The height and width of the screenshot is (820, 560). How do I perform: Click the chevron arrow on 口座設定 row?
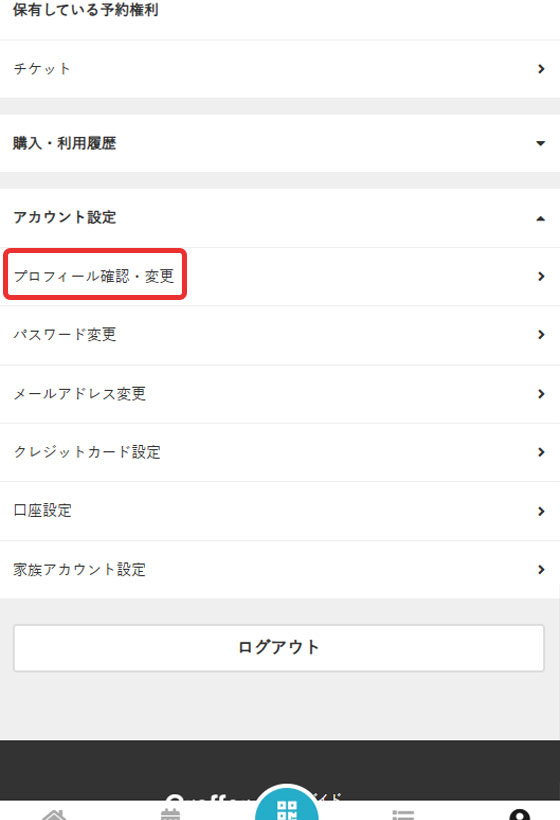541,511
